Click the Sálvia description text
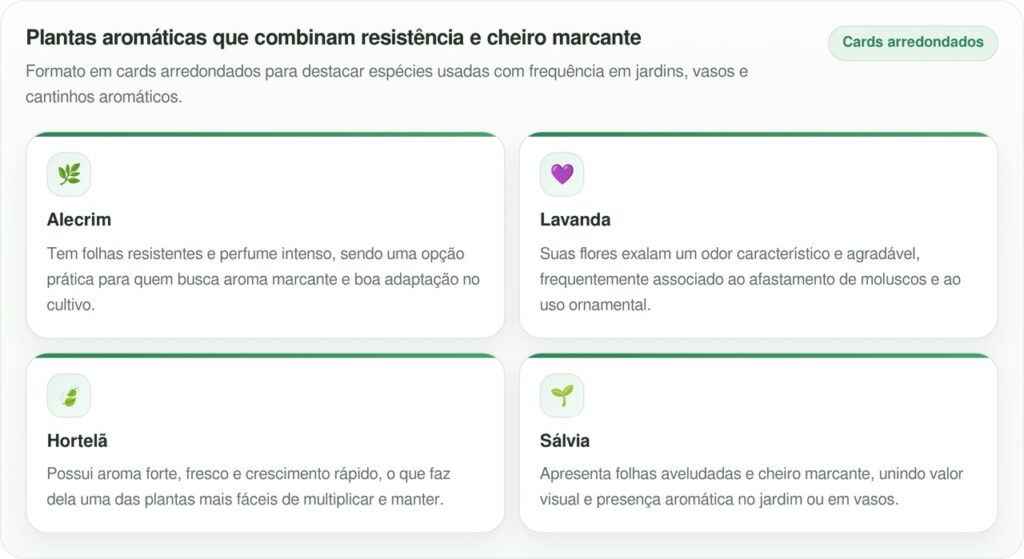1024x559 pixels. pyautogui.click(x=750, y=486)
